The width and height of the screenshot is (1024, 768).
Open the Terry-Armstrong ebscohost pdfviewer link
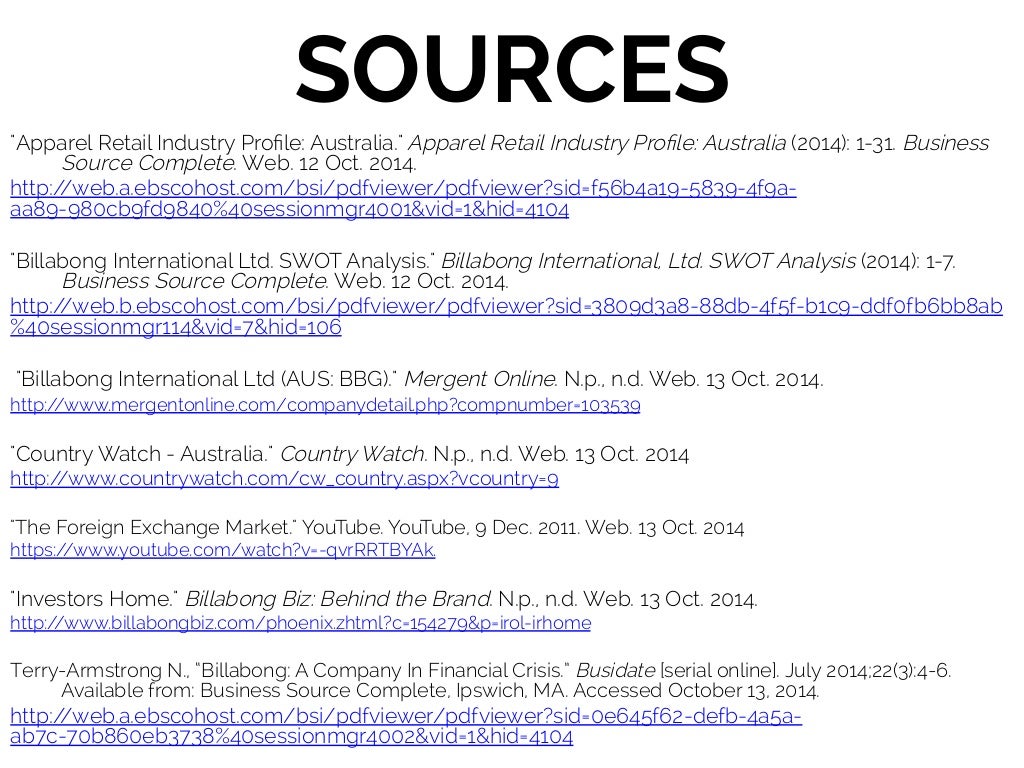(x=406, y=726)
